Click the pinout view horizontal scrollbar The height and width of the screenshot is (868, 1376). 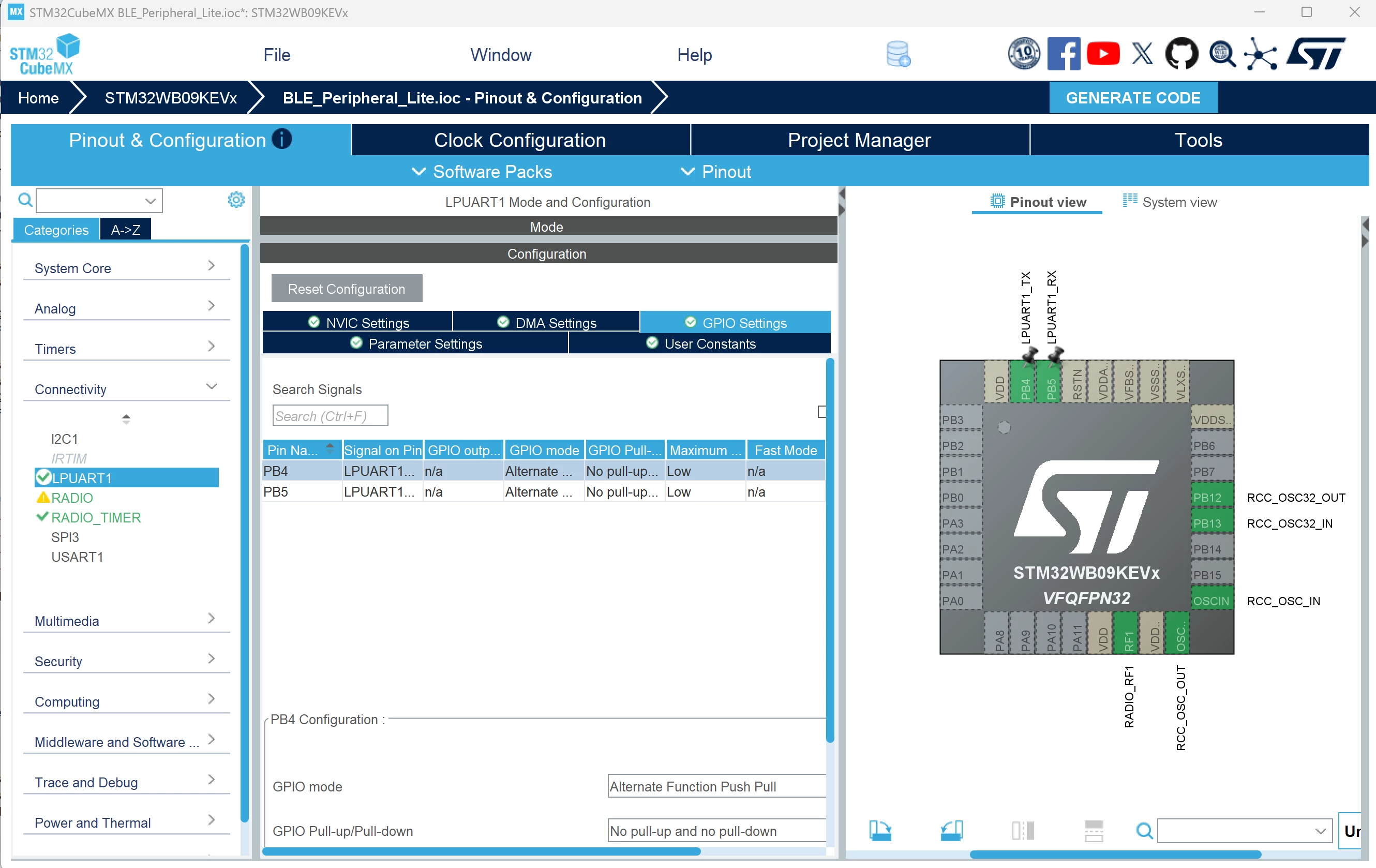point(1115,854)
